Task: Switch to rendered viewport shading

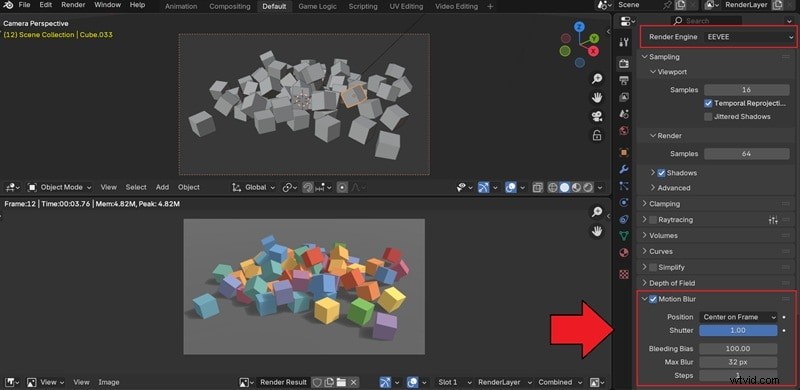Action: tap(588, 187)
